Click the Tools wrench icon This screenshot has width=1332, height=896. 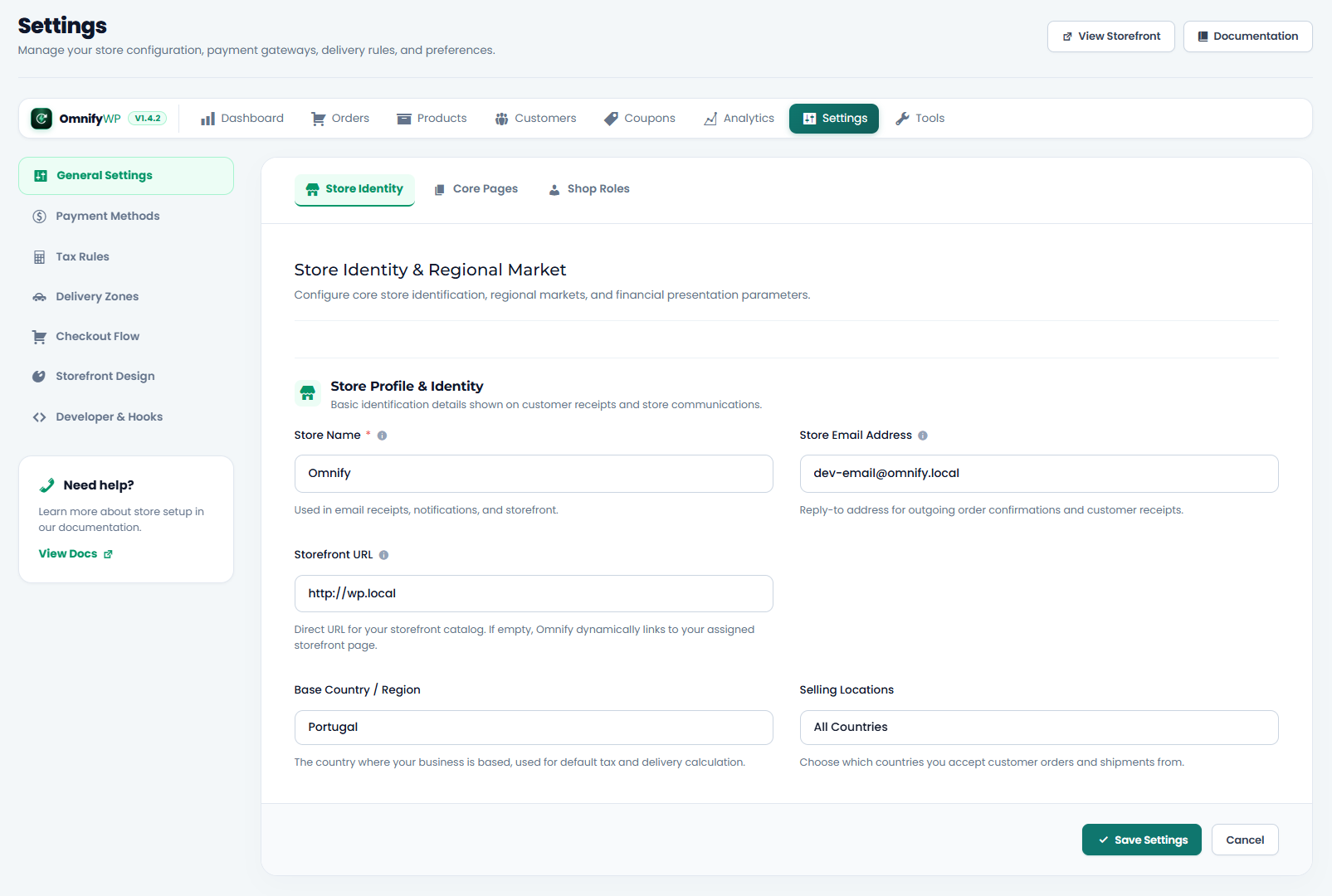[902, 119]
